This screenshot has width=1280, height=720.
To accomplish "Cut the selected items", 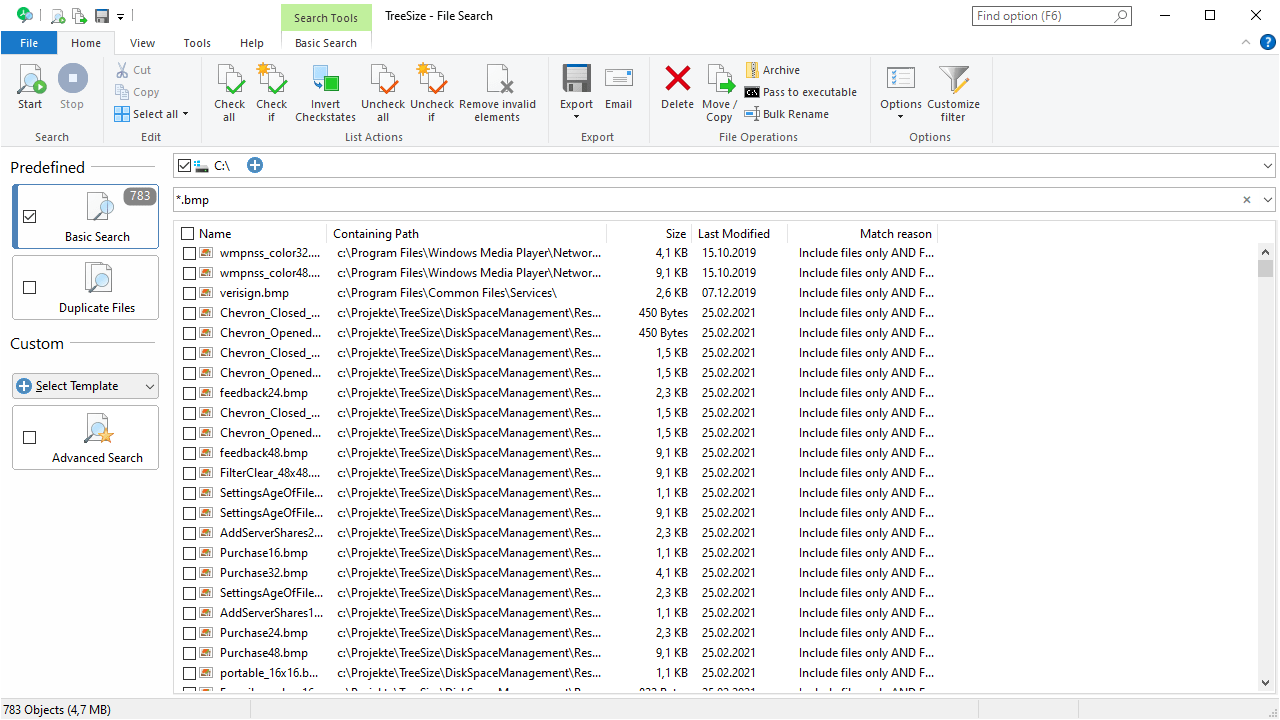I will coord(133,70).
